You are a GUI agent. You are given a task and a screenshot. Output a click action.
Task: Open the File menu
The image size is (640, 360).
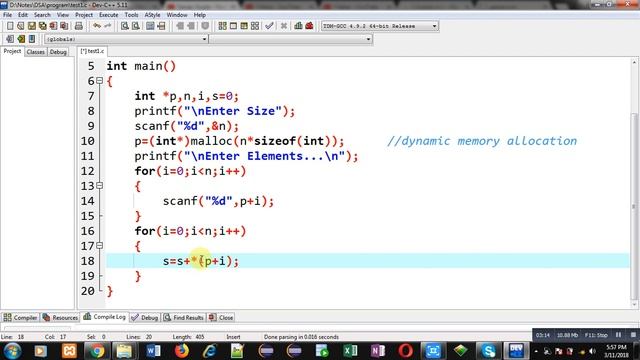(x=7, y=15)
